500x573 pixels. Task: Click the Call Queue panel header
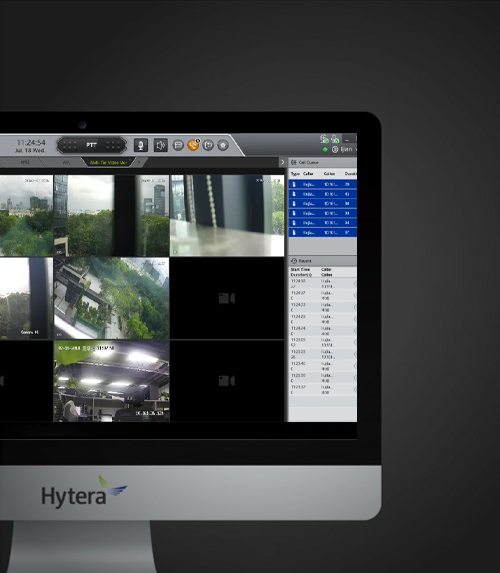322,162
